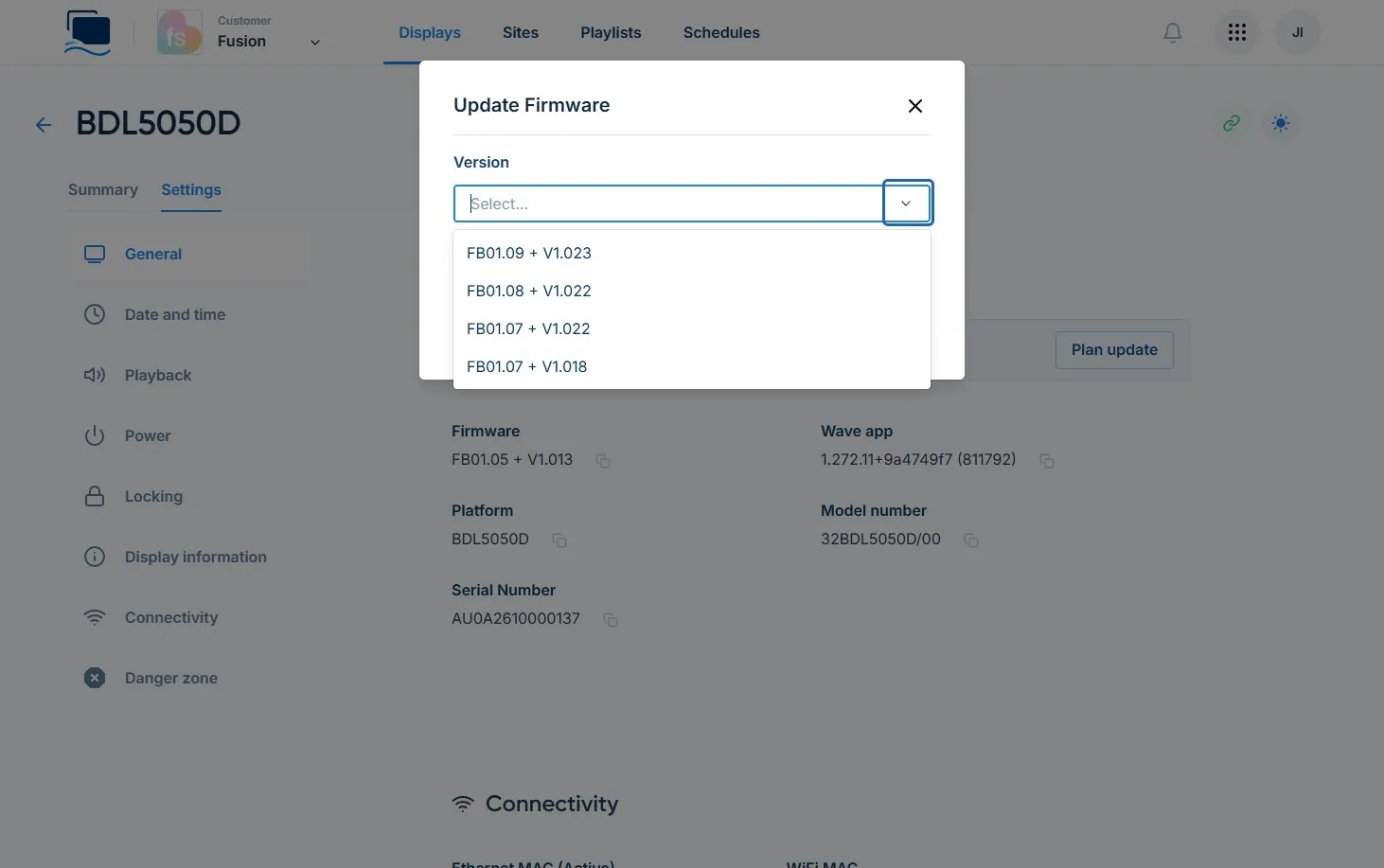
Task: Open Display information section
Action: pos(189,557)
